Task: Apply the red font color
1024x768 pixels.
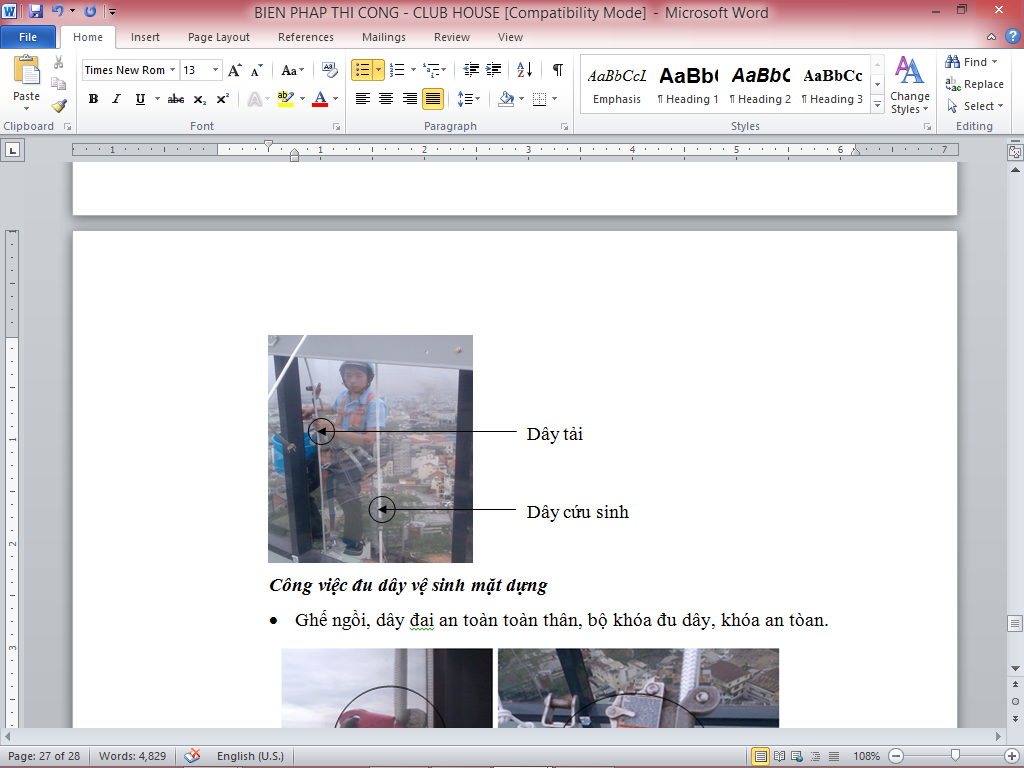Action: pos(320,99)
